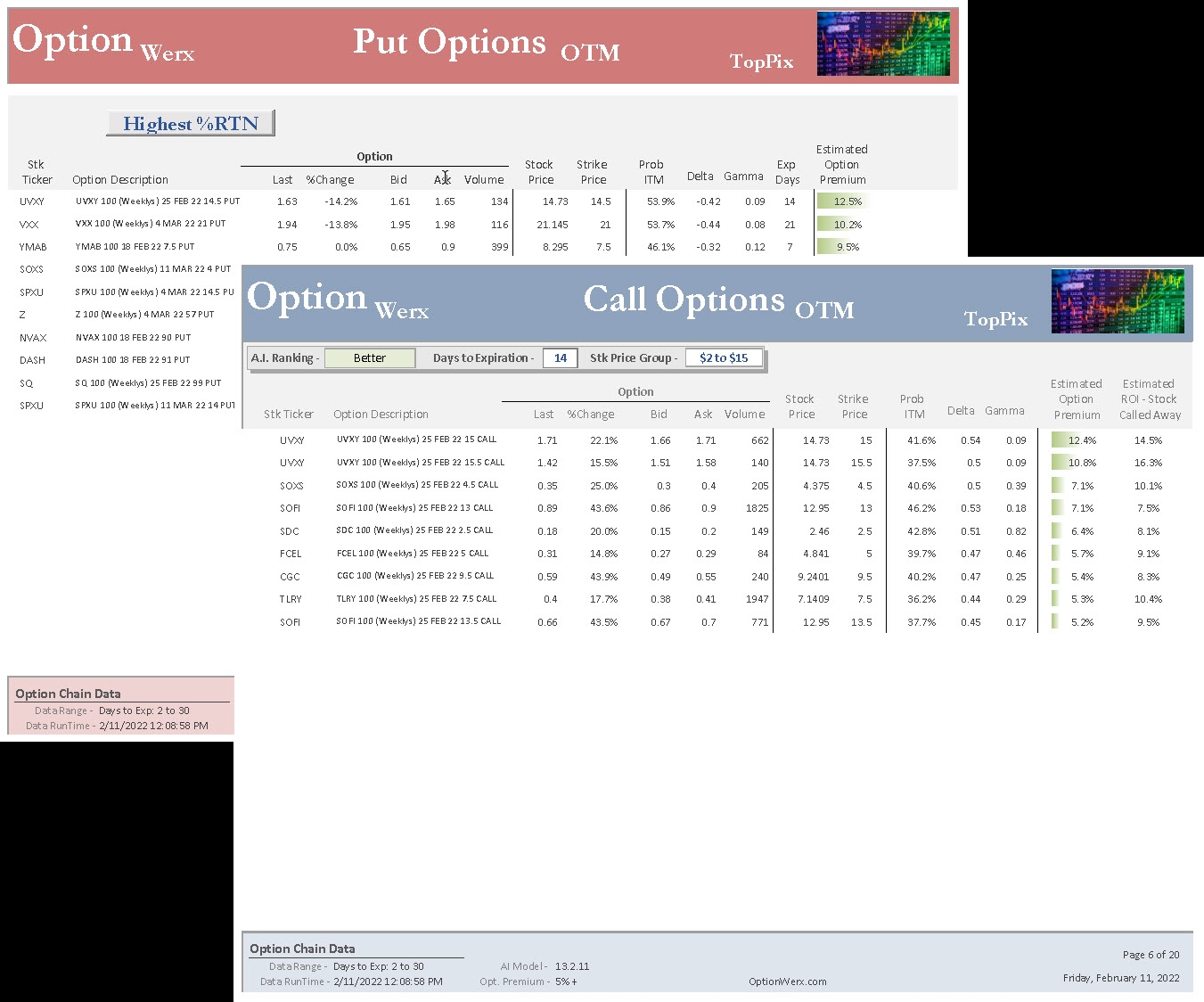Click the Highest %RTN button
Viewport: 1204px width, 1002px height.
pos(190,123)
